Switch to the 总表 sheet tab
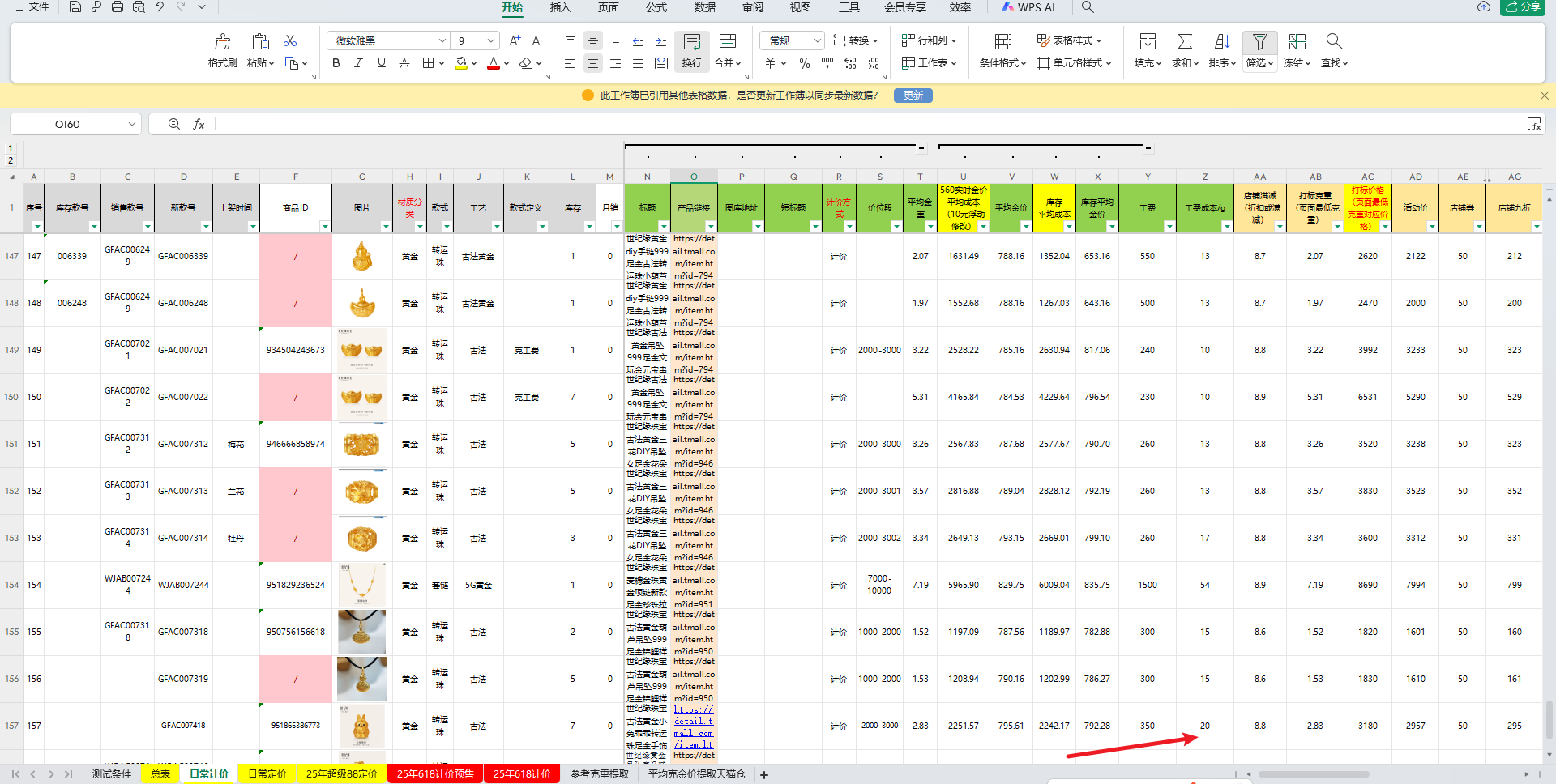 [x=160, y=774]
